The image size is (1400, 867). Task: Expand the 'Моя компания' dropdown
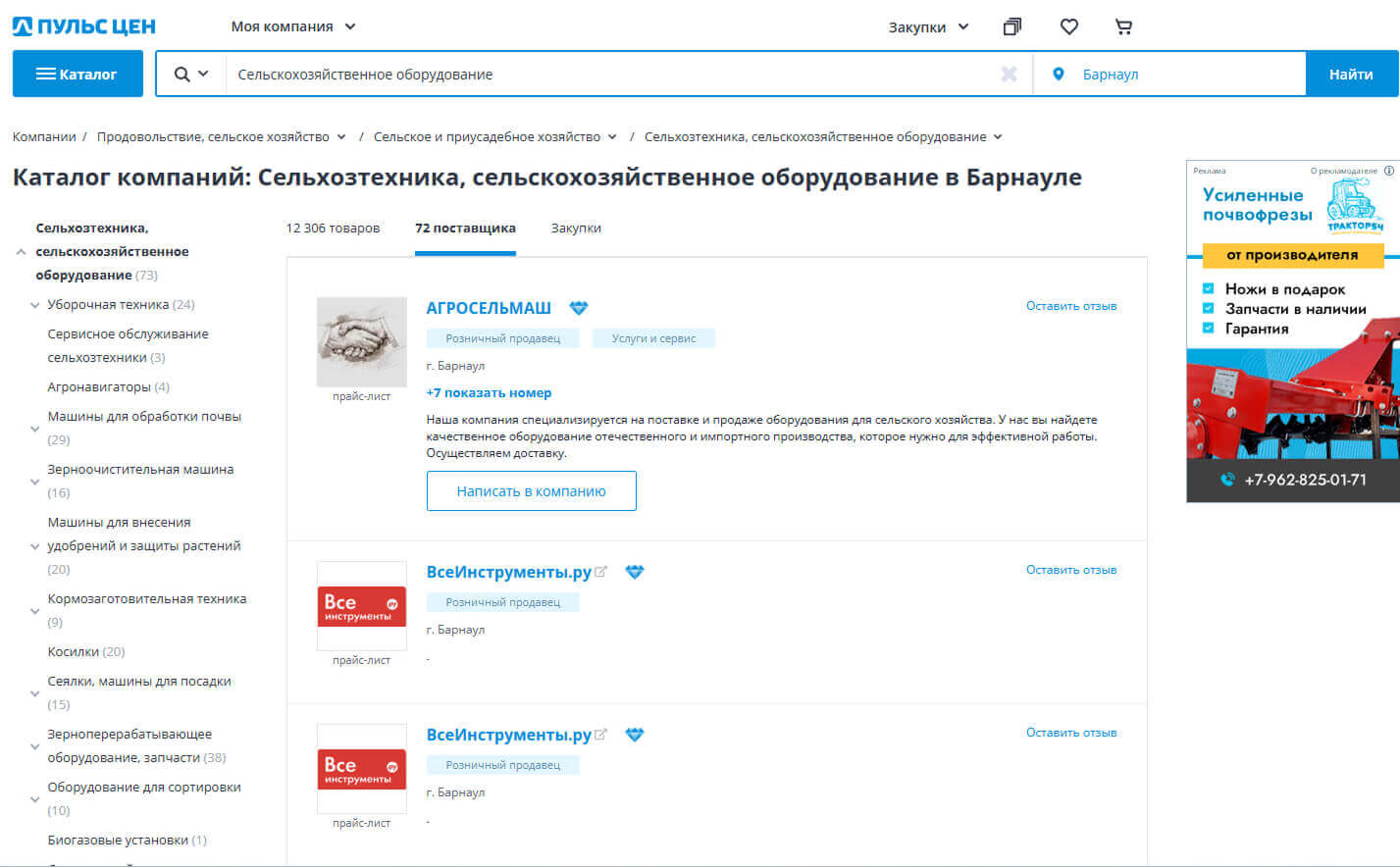(x=293, y=26)
